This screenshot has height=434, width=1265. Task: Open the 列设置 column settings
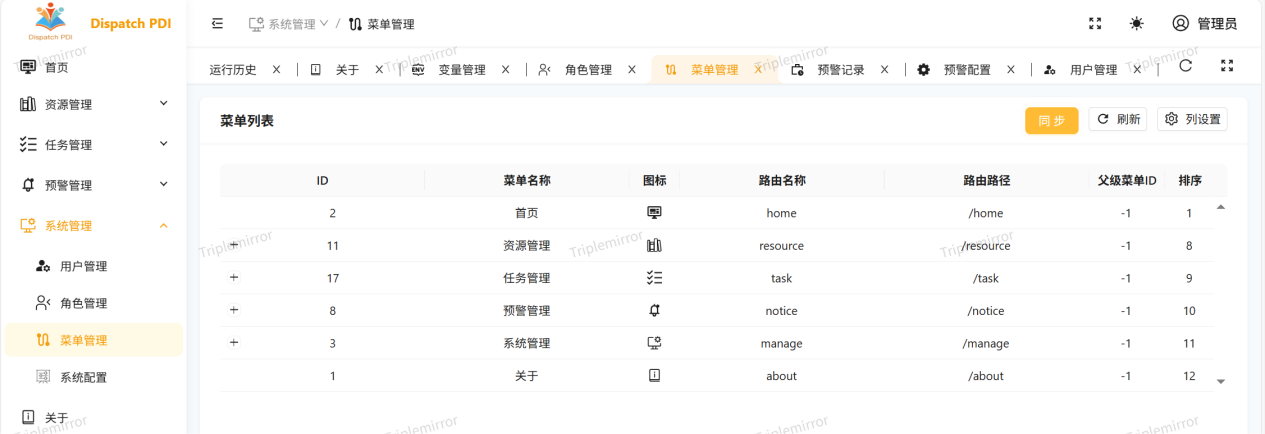(1192, 120)
